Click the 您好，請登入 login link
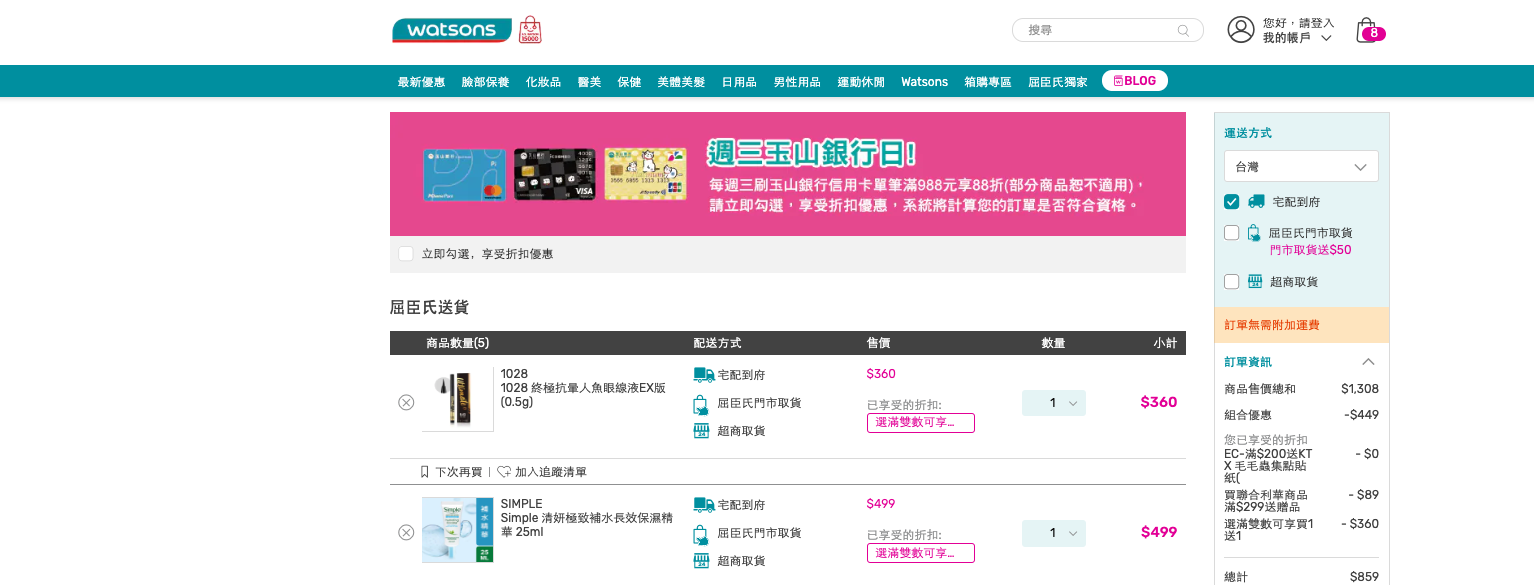This screenshot has width=1534, height=585. pyautogui.click(x=1299, y=22)
